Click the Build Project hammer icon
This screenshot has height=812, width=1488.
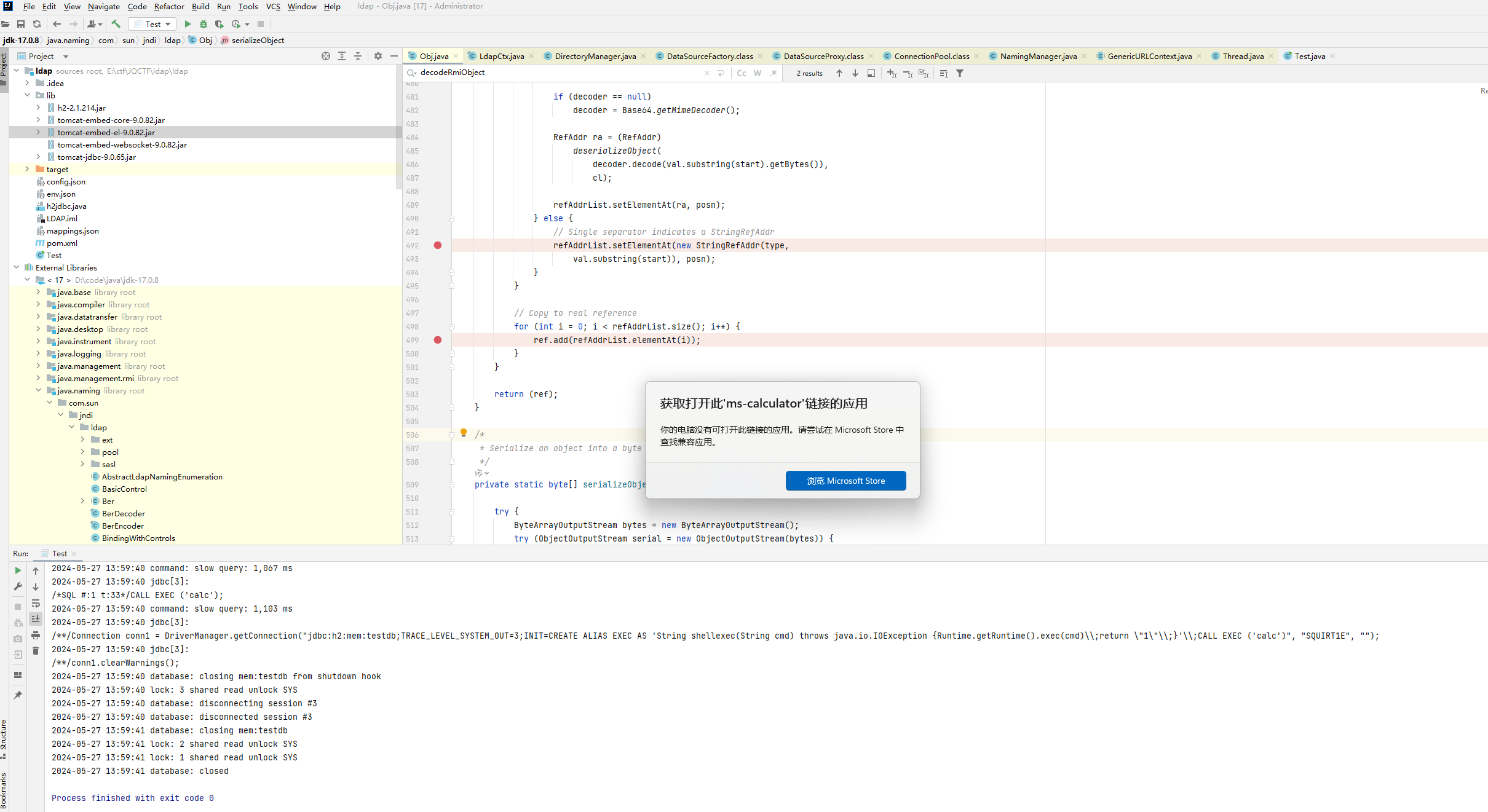click(x=116, y=24)
